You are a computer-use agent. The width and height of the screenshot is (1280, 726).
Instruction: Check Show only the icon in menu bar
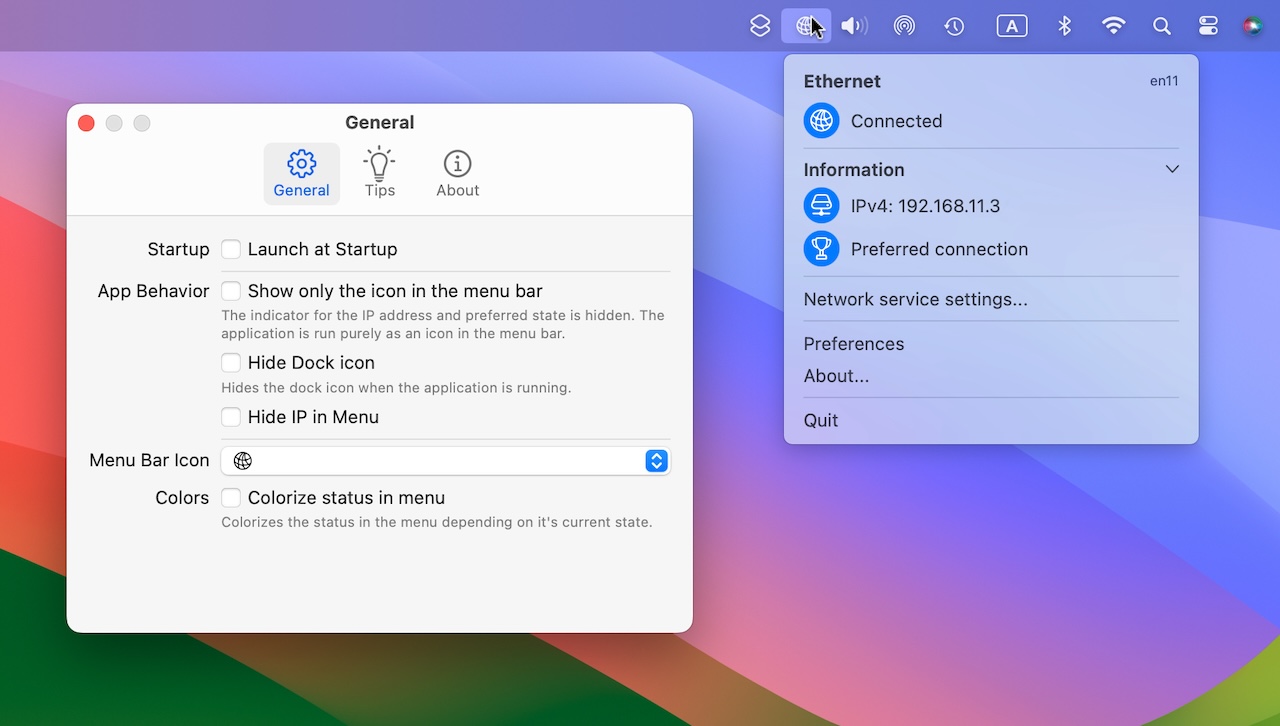click(x=231, y=291)
